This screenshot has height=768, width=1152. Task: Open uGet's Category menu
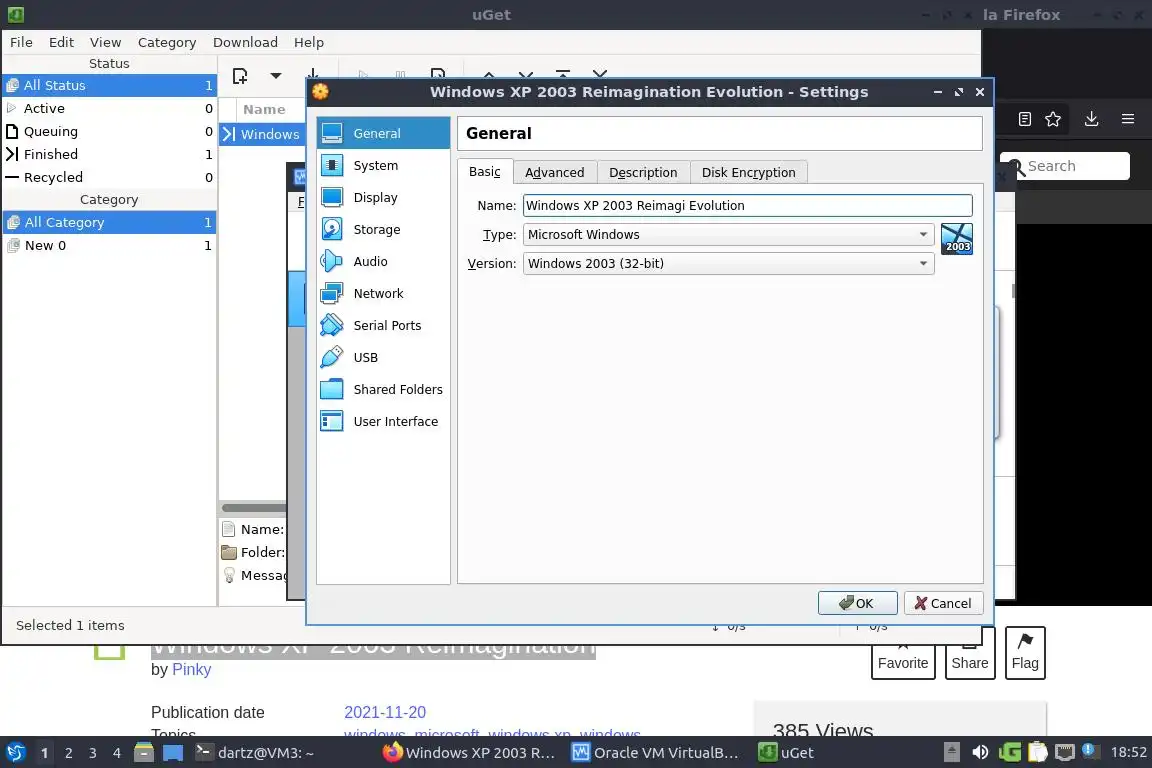[167, 43]
